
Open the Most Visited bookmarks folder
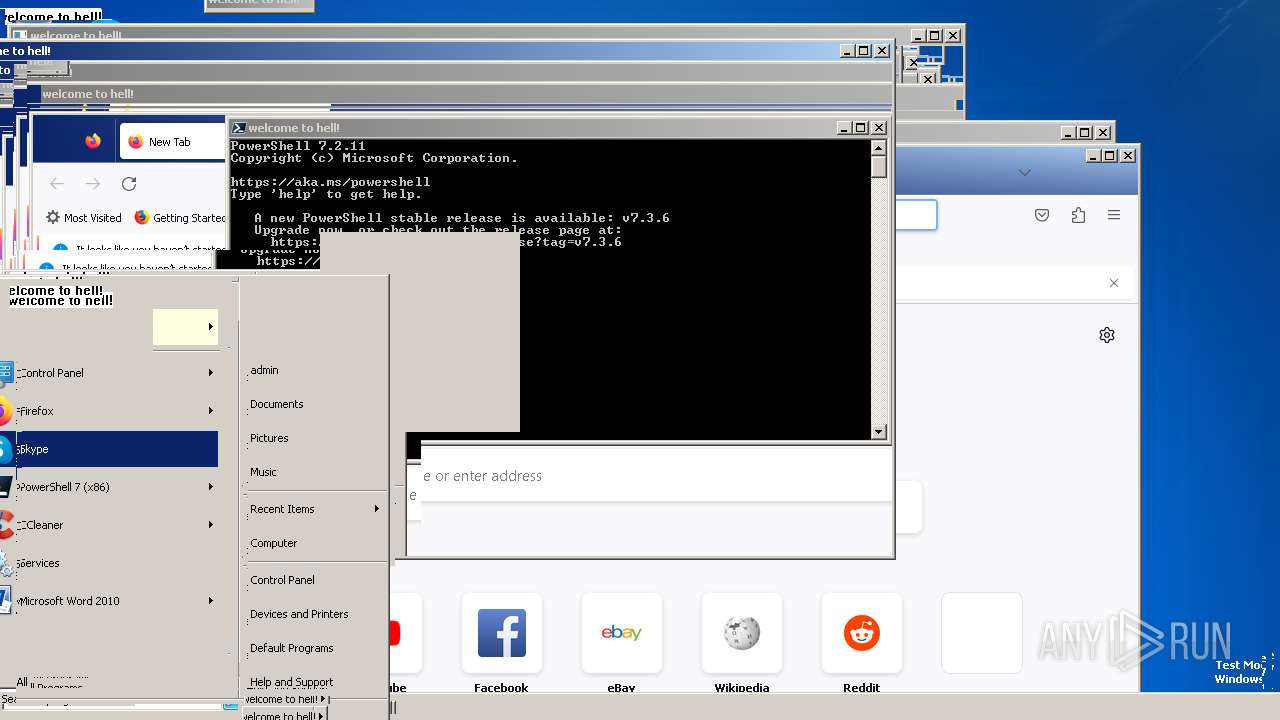click(84, 218)
